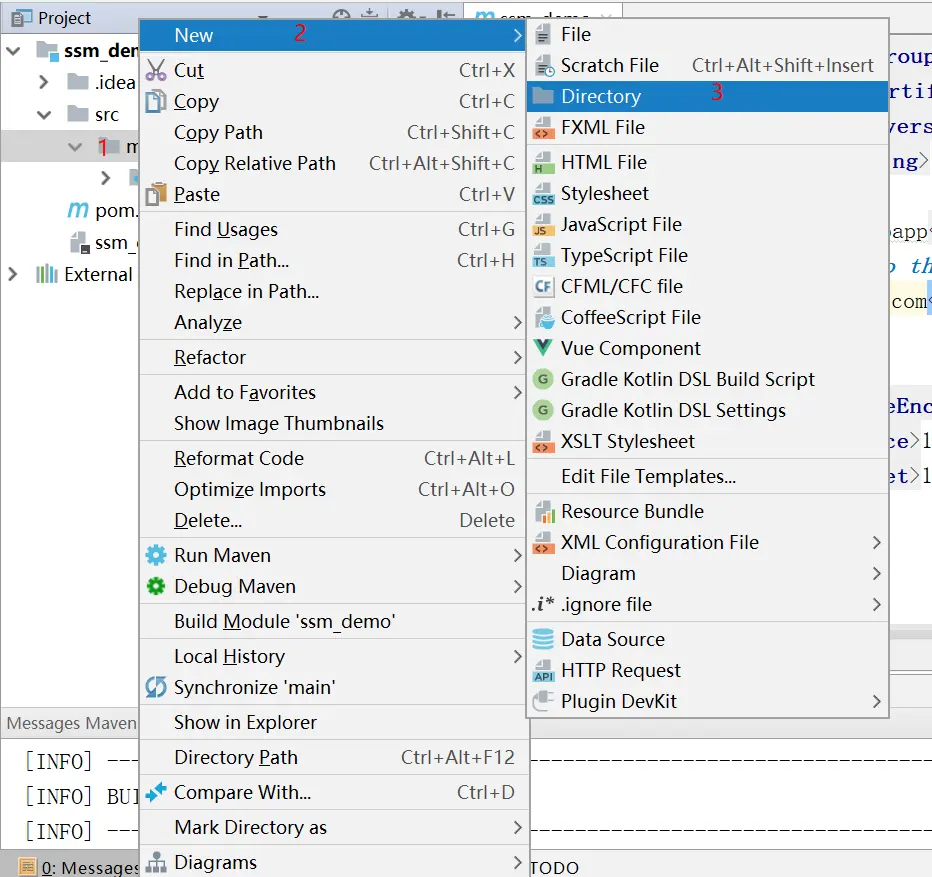932x877 pixels.
Task: Click the Diagrams hierarchy icon
Action: click(x=156, y=862)
